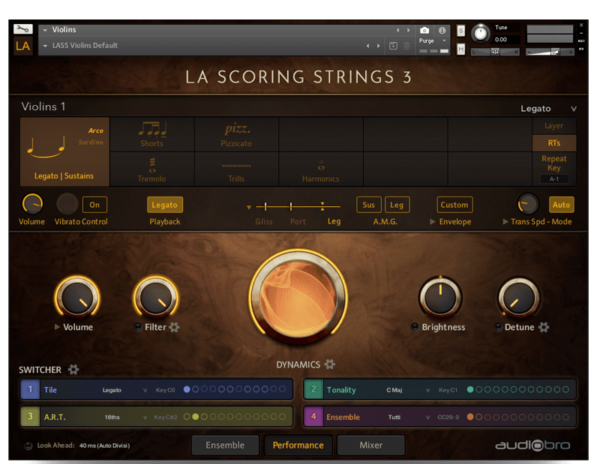This screenshot has height=464, width=606.
Task: Select Sordino mode on Legato tile
Action: pos(91,142)
